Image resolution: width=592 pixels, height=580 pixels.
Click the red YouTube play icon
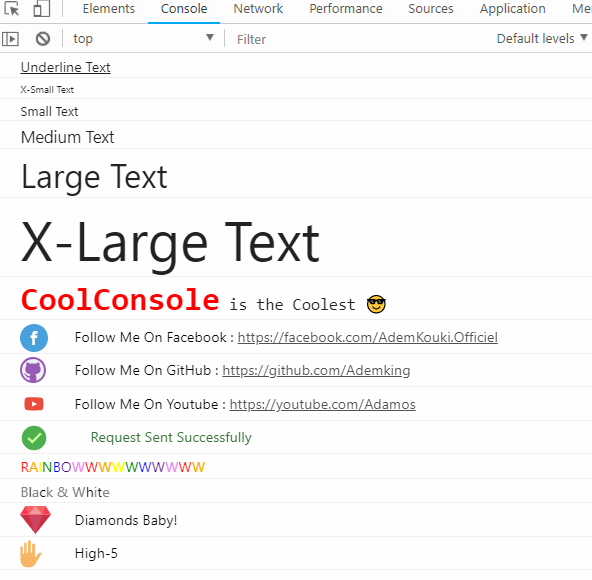click(x=34, y=404)
